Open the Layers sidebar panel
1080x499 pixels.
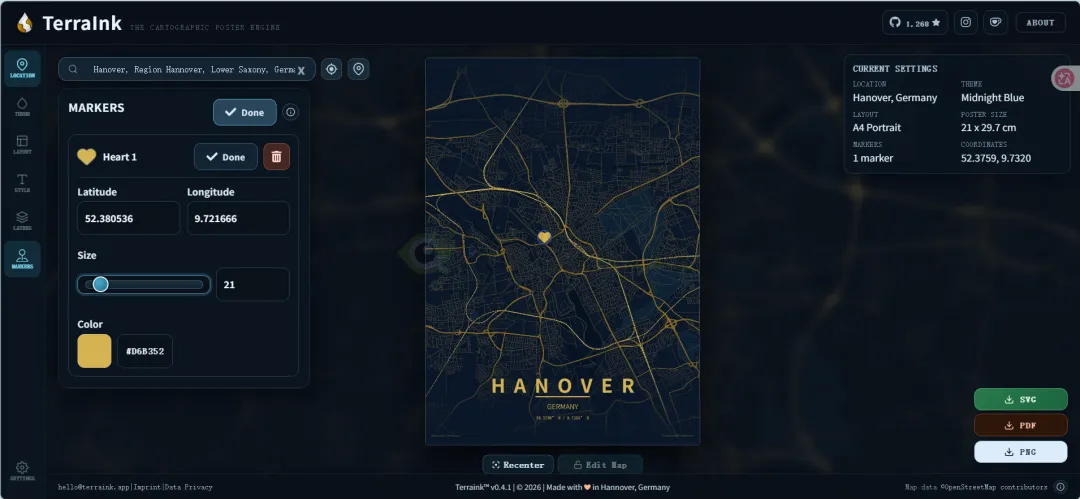22,221
